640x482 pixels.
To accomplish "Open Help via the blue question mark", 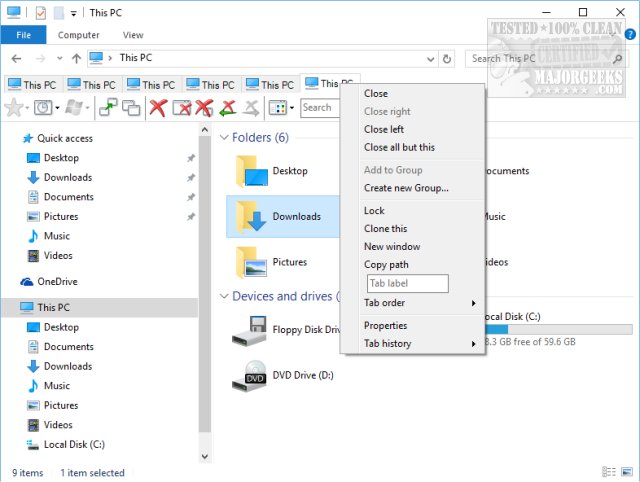I will [630, 34].
